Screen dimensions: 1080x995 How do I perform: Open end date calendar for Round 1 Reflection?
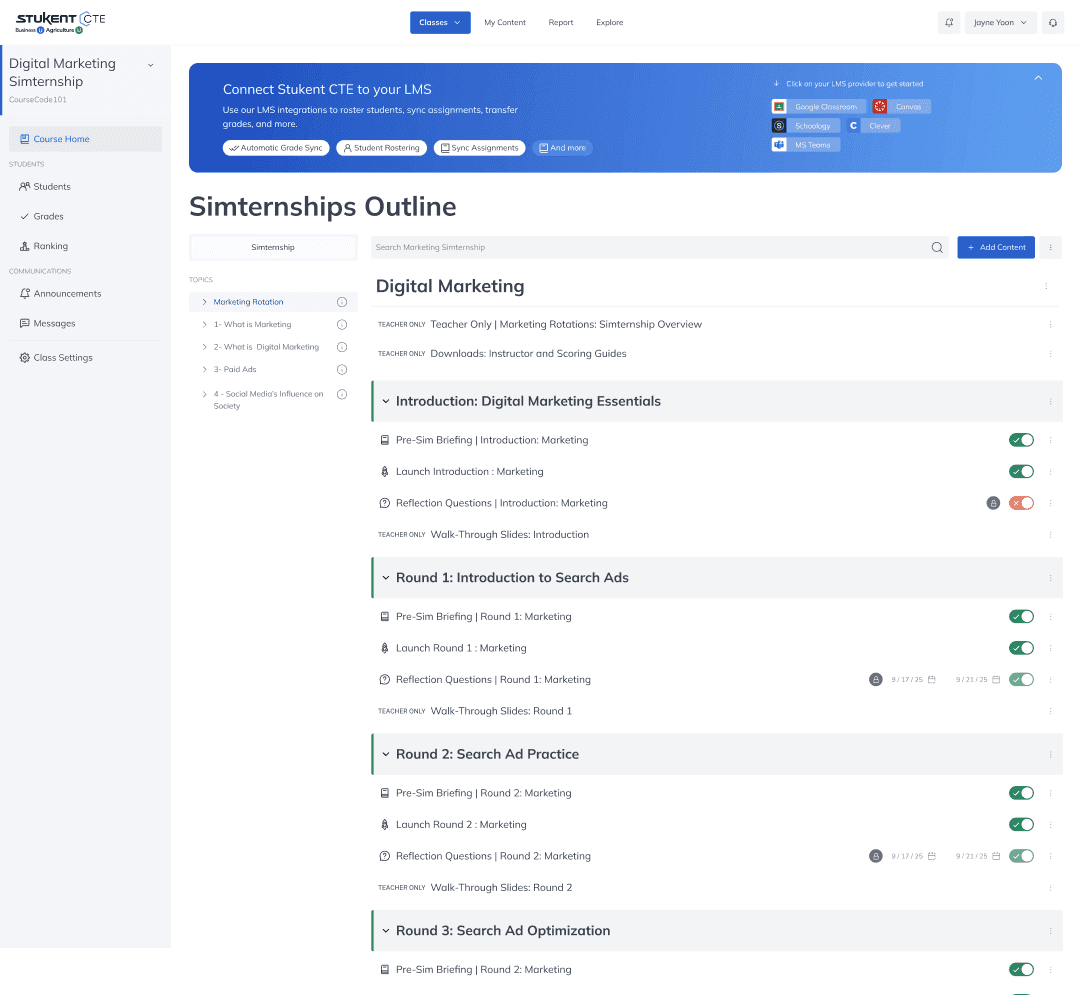click(x=996, y=680)
